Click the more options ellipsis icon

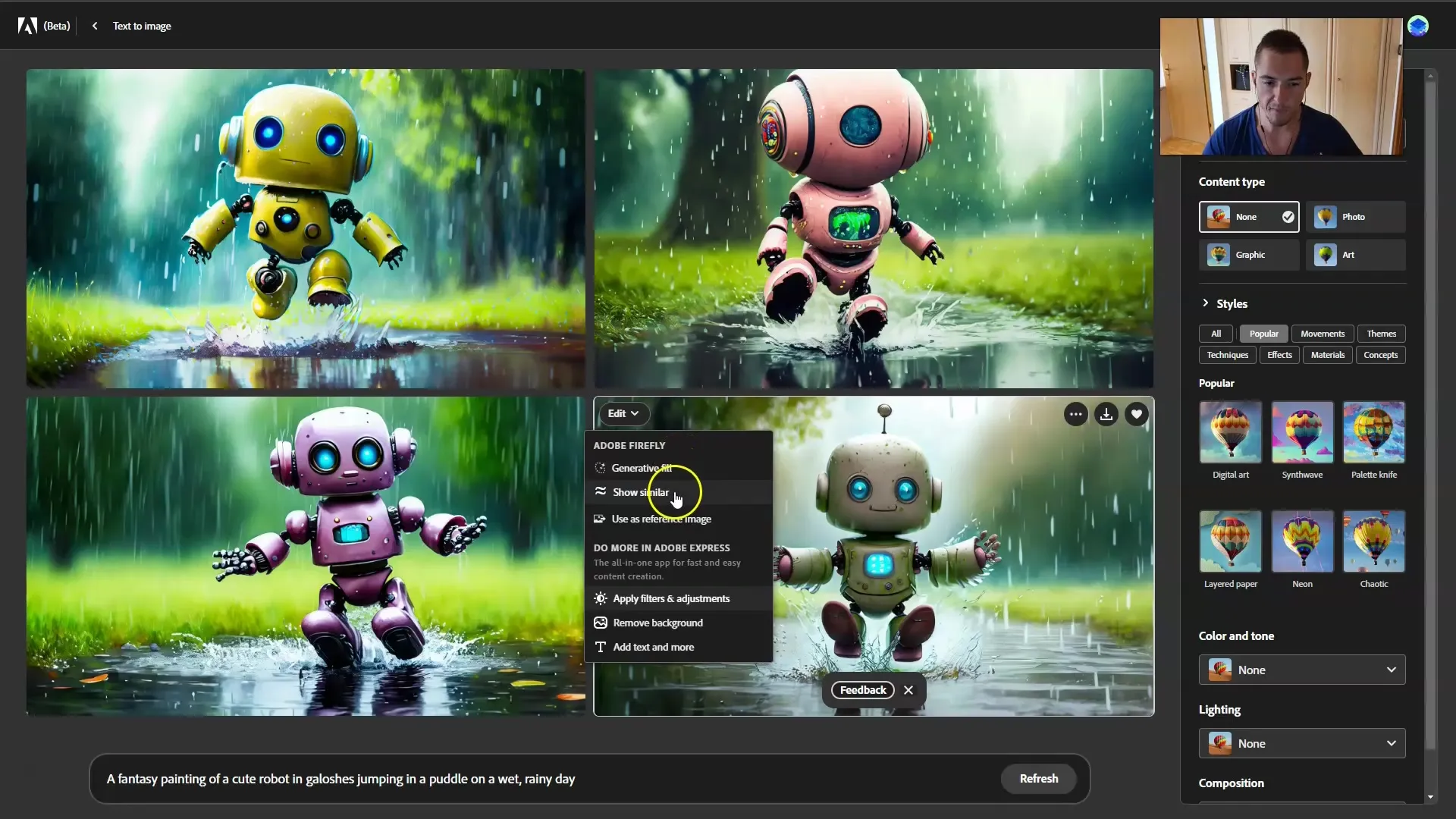coord(1076,413)
